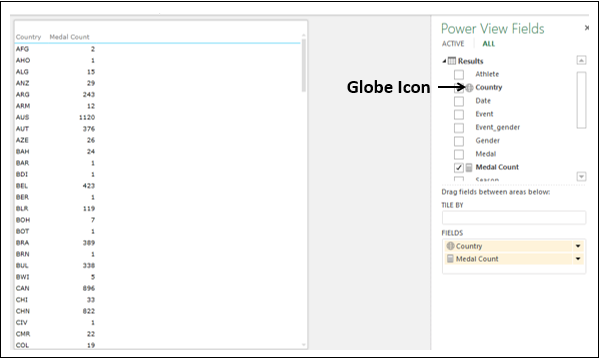600x360 pixels.
Task: Check the Athlete field checkbox
Action: [x=458, y=74]
